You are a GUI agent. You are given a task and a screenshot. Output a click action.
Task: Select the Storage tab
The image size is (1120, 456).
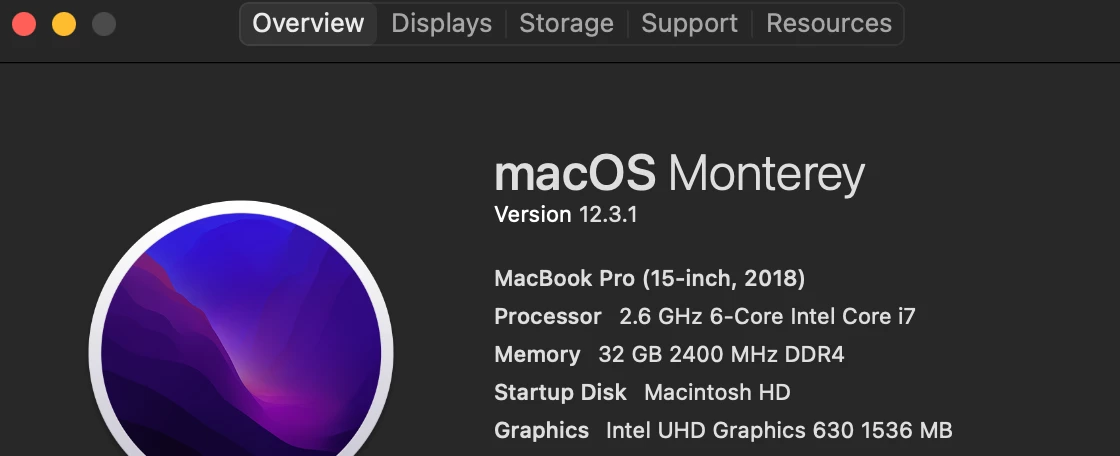pos(566,23)
